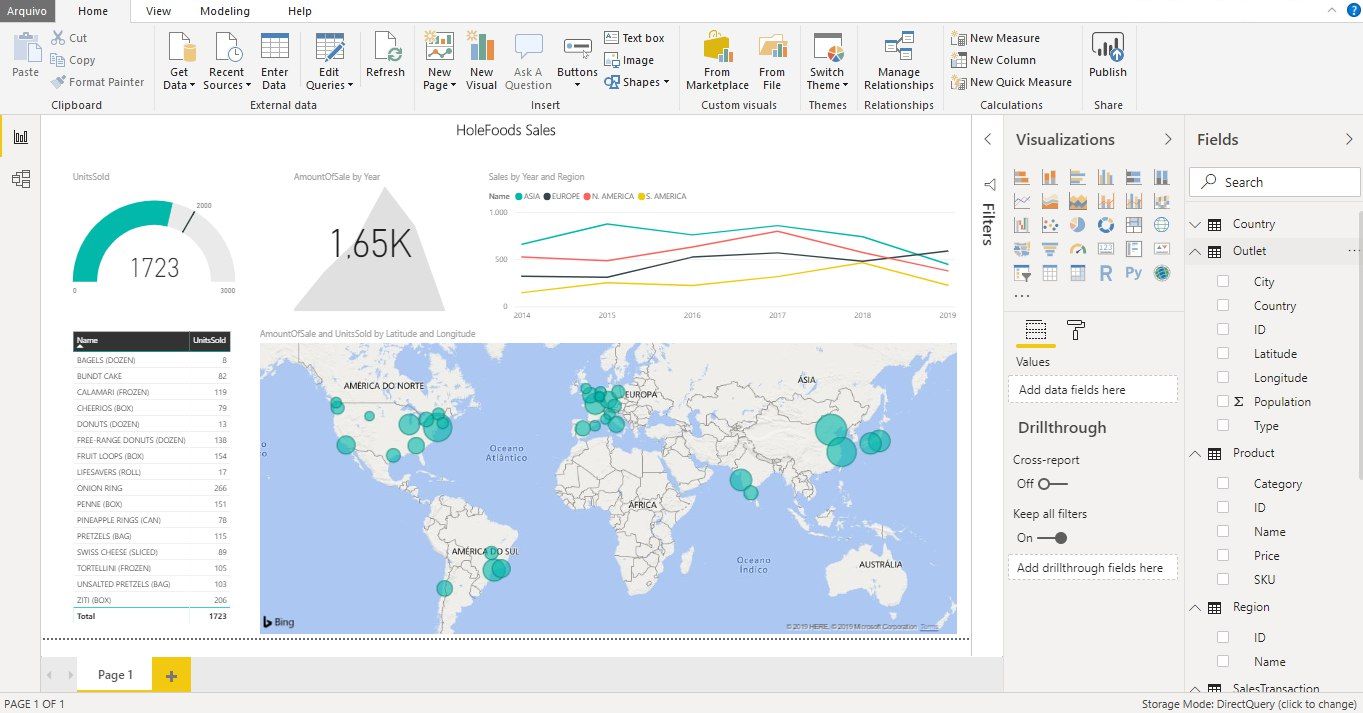Click the From Marketplace custom visuals icon
The width and height of the screenshot is (1363, 713).
pos(717,62)
